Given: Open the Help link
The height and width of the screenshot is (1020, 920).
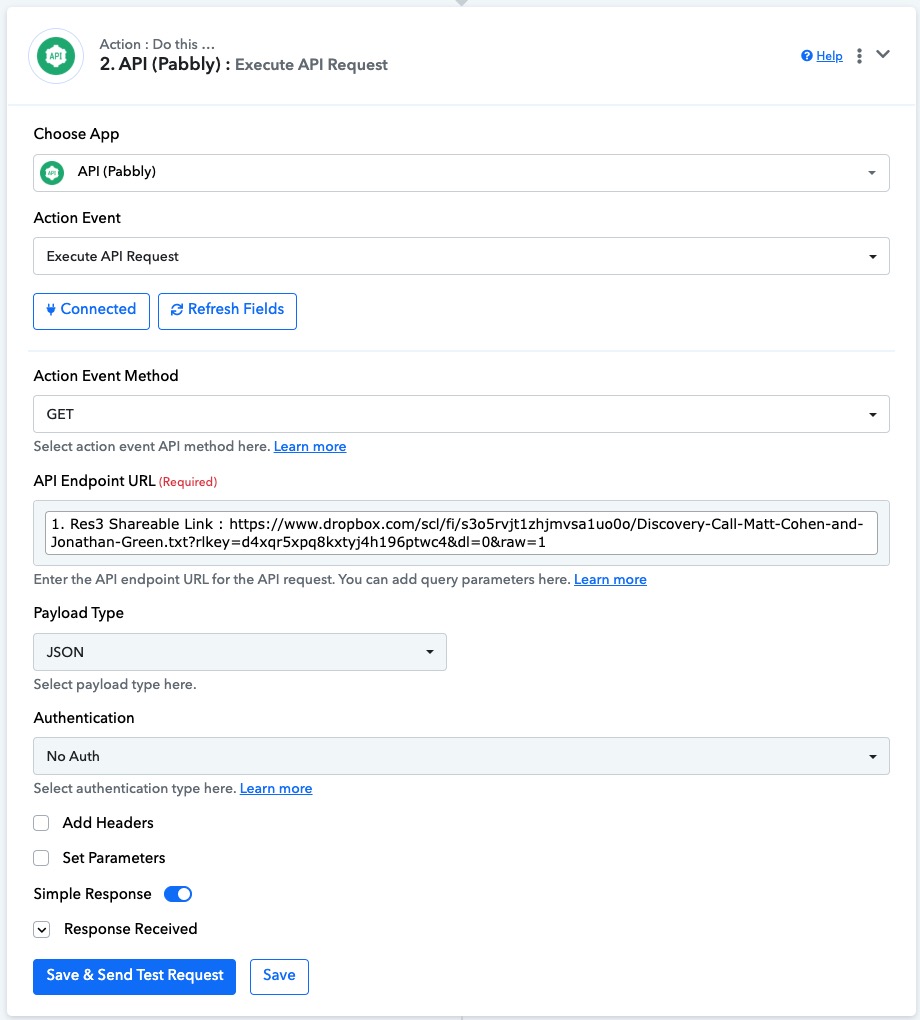Looking at the screenshot, I should coord(830,56).
